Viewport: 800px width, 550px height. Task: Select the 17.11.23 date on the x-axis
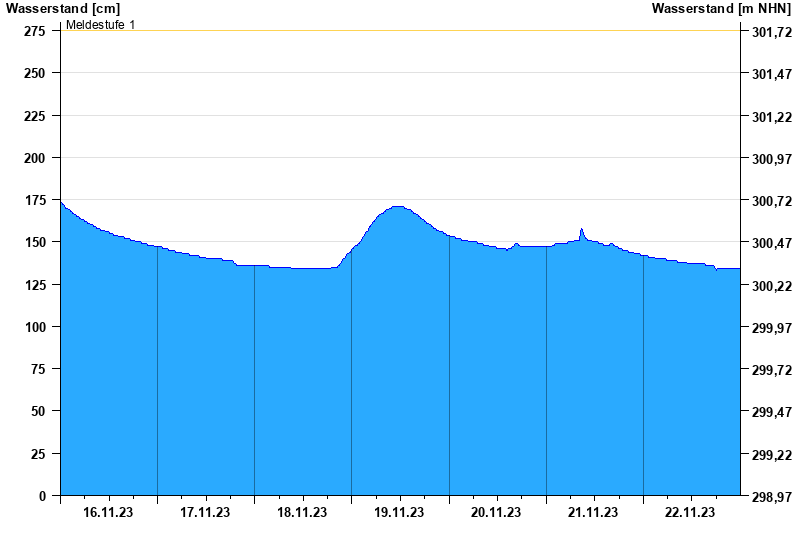[205, 512]
